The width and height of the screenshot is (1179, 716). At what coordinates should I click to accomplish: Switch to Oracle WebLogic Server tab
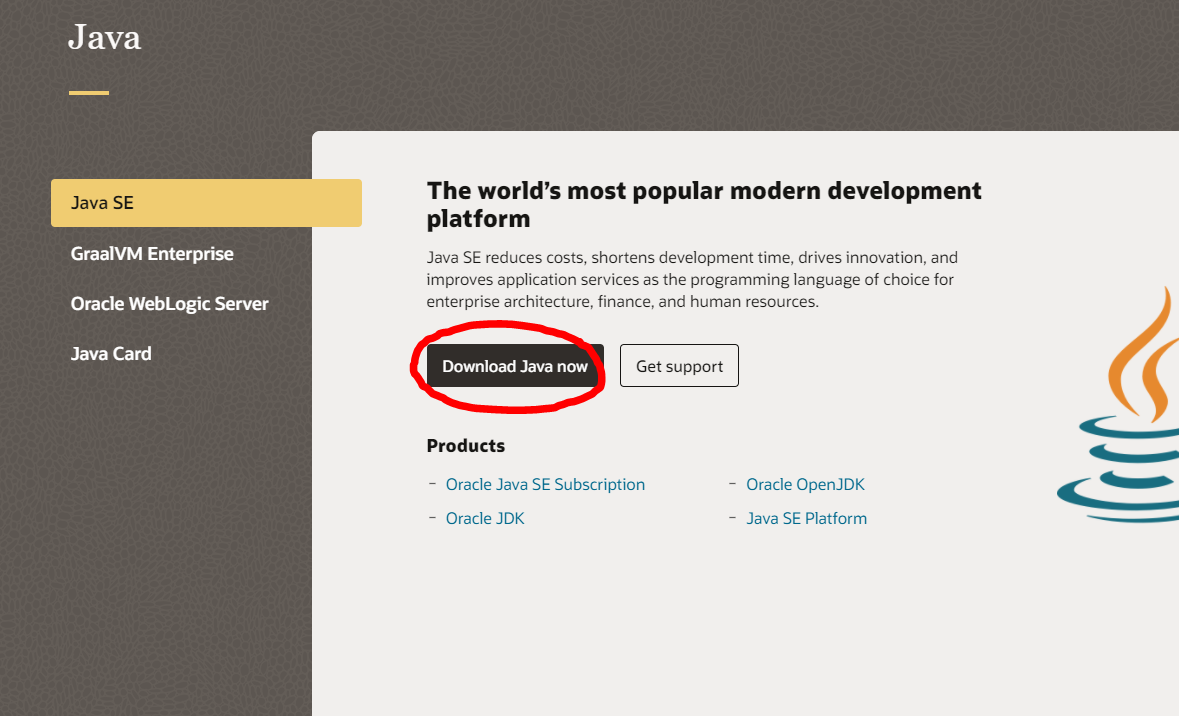pyautogui.click(x=169, y=304)
